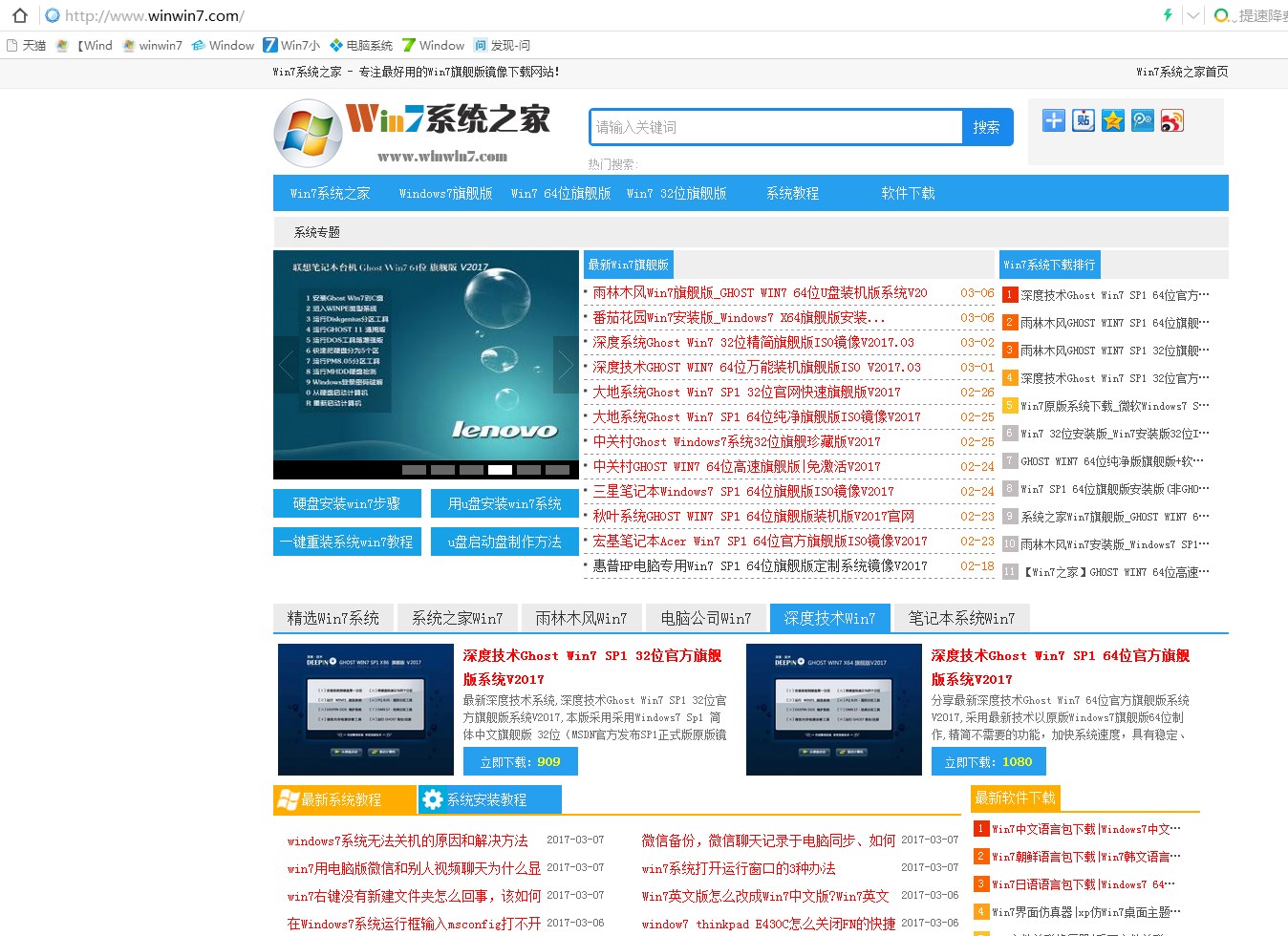Open rank 11 【Win7之家】GHOST WIN7 link

[x=1114, y=572]
